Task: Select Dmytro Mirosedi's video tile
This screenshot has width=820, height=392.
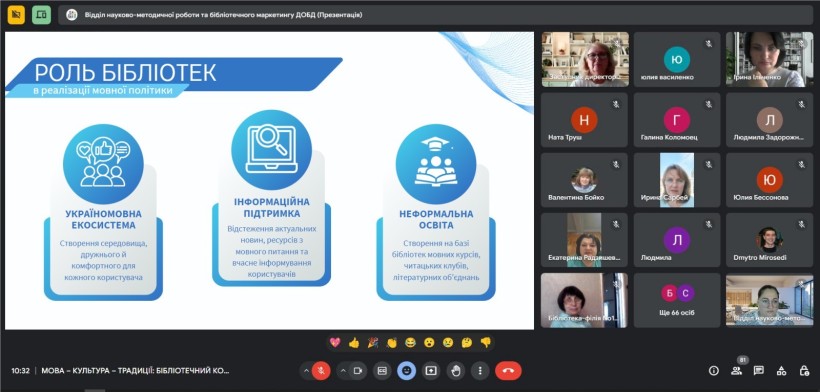Action: point(769,240)
